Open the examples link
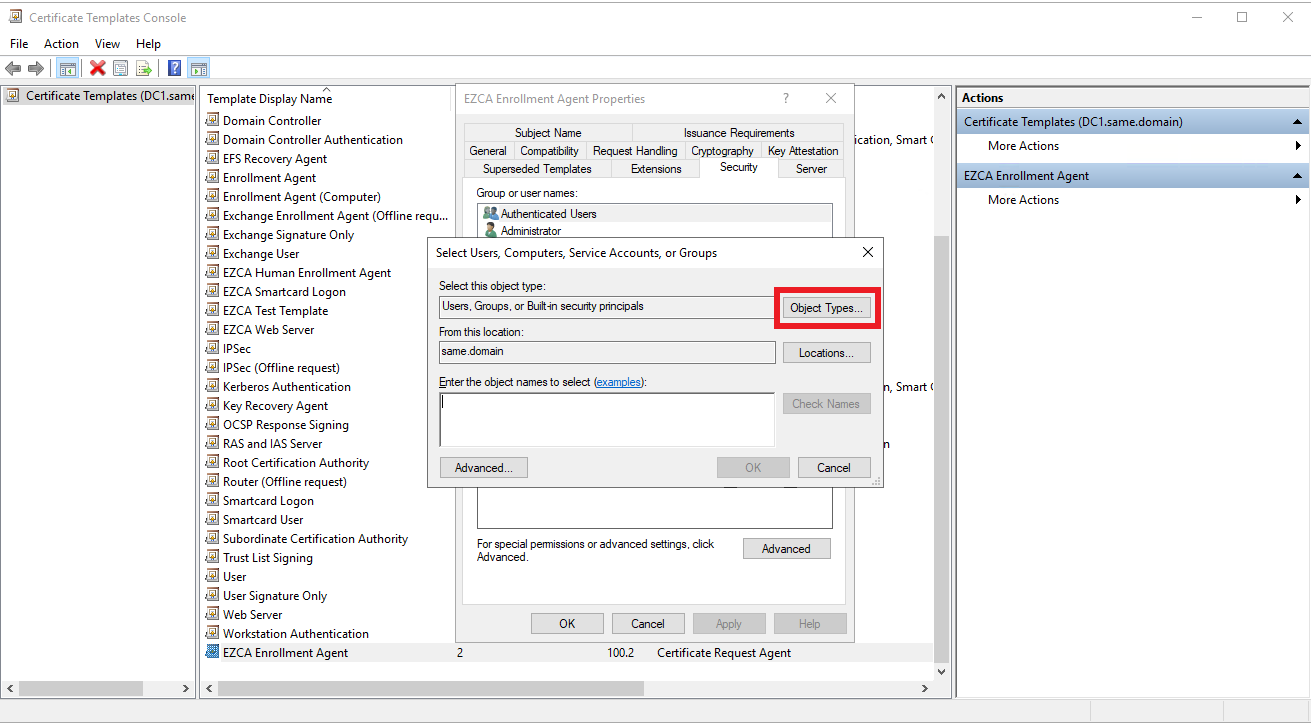 619,382
